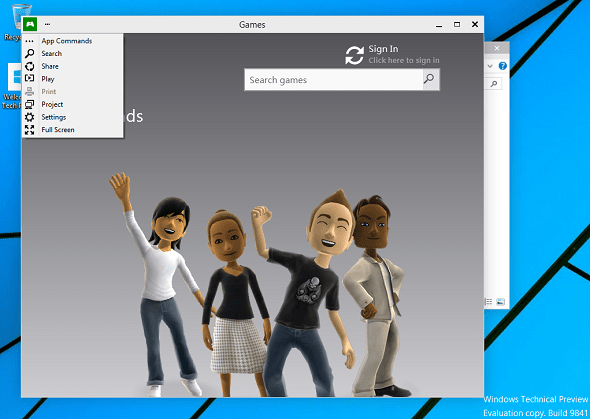Click the App Commands ellipsis icon

click(x=30, y=41)
